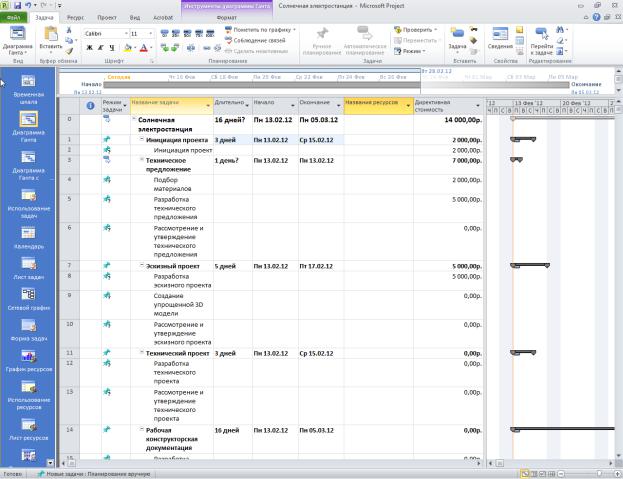Screen dimensions: 623x479
Task: Click the Task Notes yellow icon
Action: [519, 30]
